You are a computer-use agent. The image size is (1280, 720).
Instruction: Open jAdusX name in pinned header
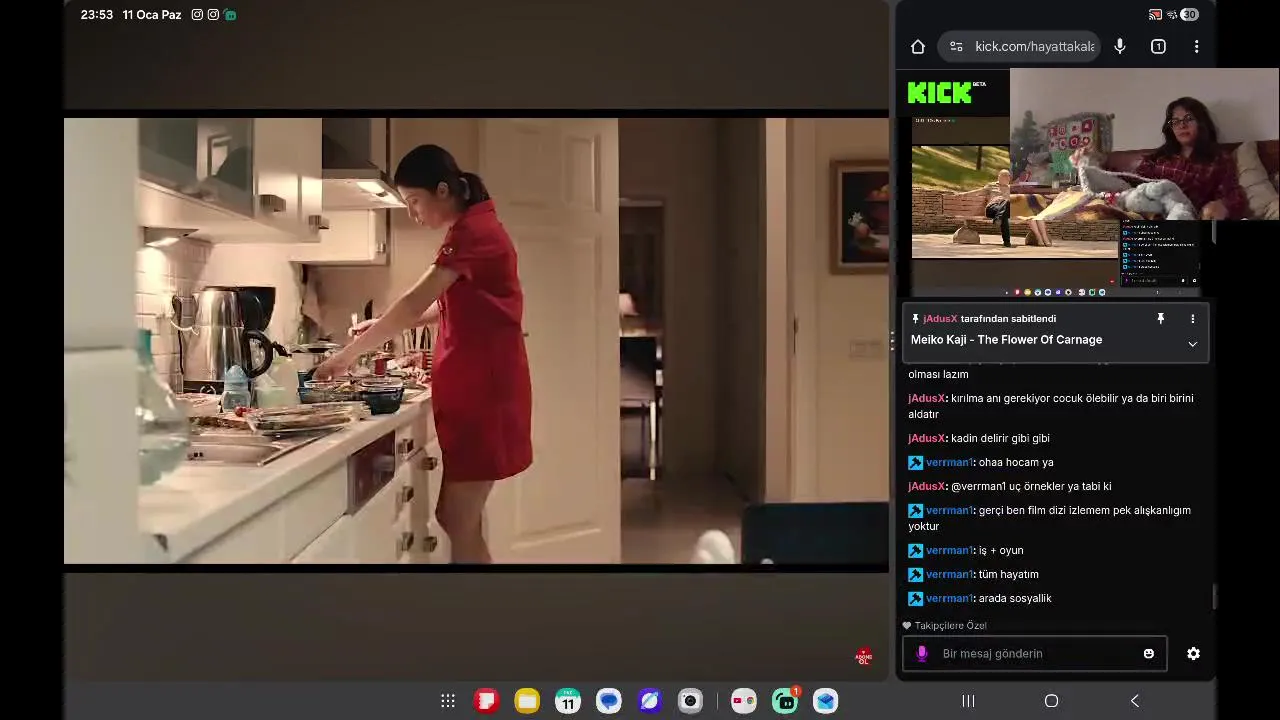pos(940,319)
